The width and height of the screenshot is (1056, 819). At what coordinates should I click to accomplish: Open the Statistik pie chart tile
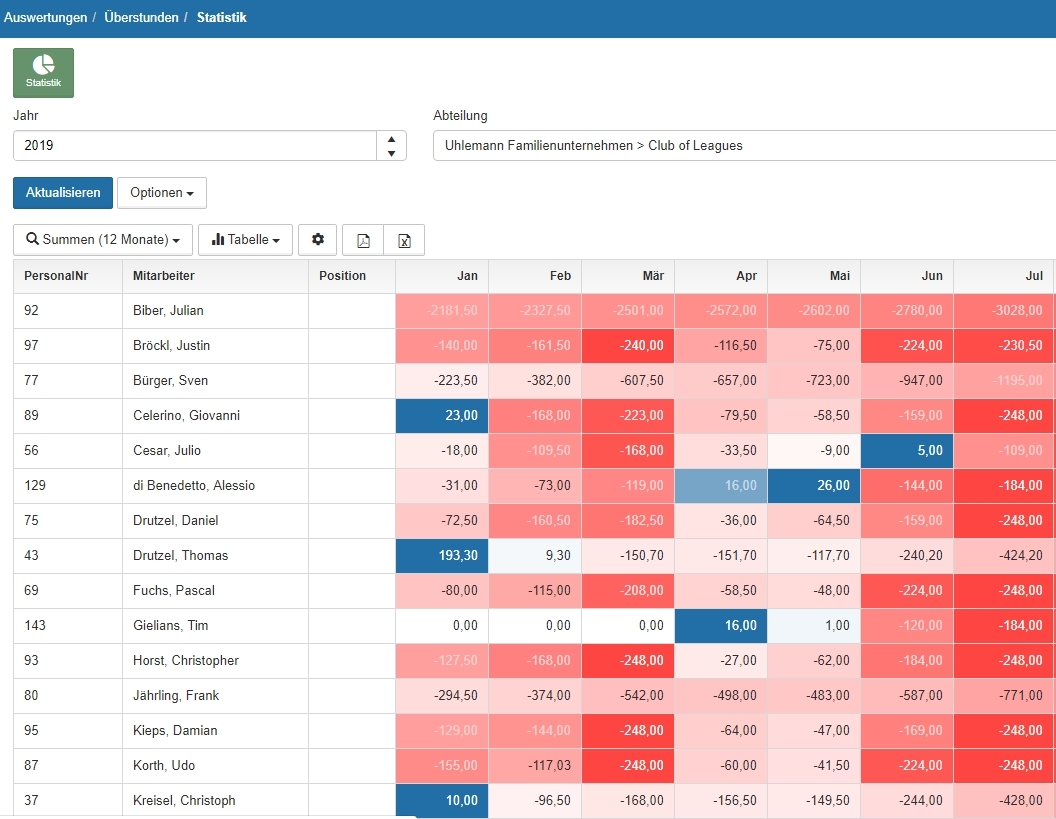point(43,73)
